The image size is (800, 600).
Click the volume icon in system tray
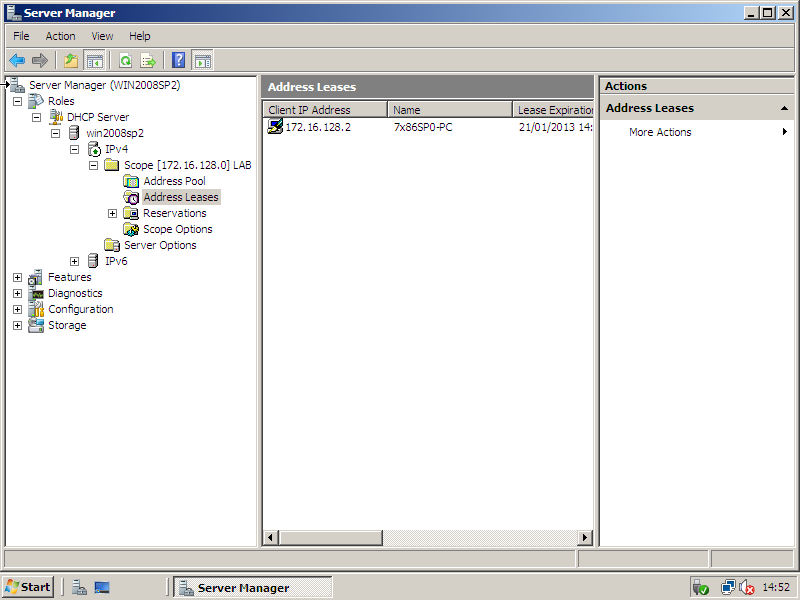(x=746, y=587)
